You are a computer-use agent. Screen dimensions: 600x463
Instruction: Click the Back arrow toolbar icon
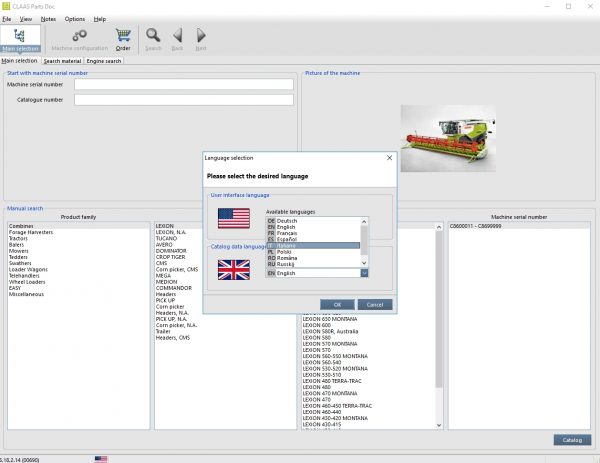click(177, 35)
